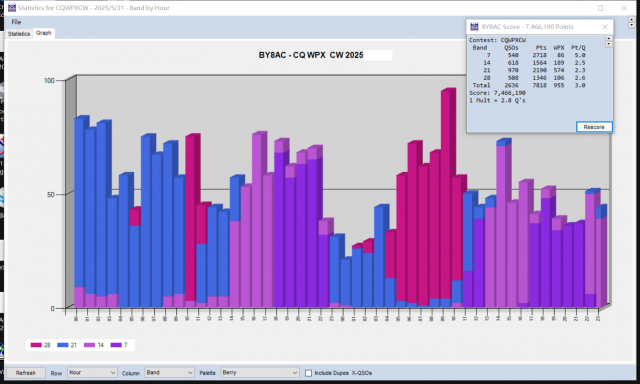This screenshot has width=640, height=384.
Task: Click the Rescore button
Action: (x=594, y=127)
